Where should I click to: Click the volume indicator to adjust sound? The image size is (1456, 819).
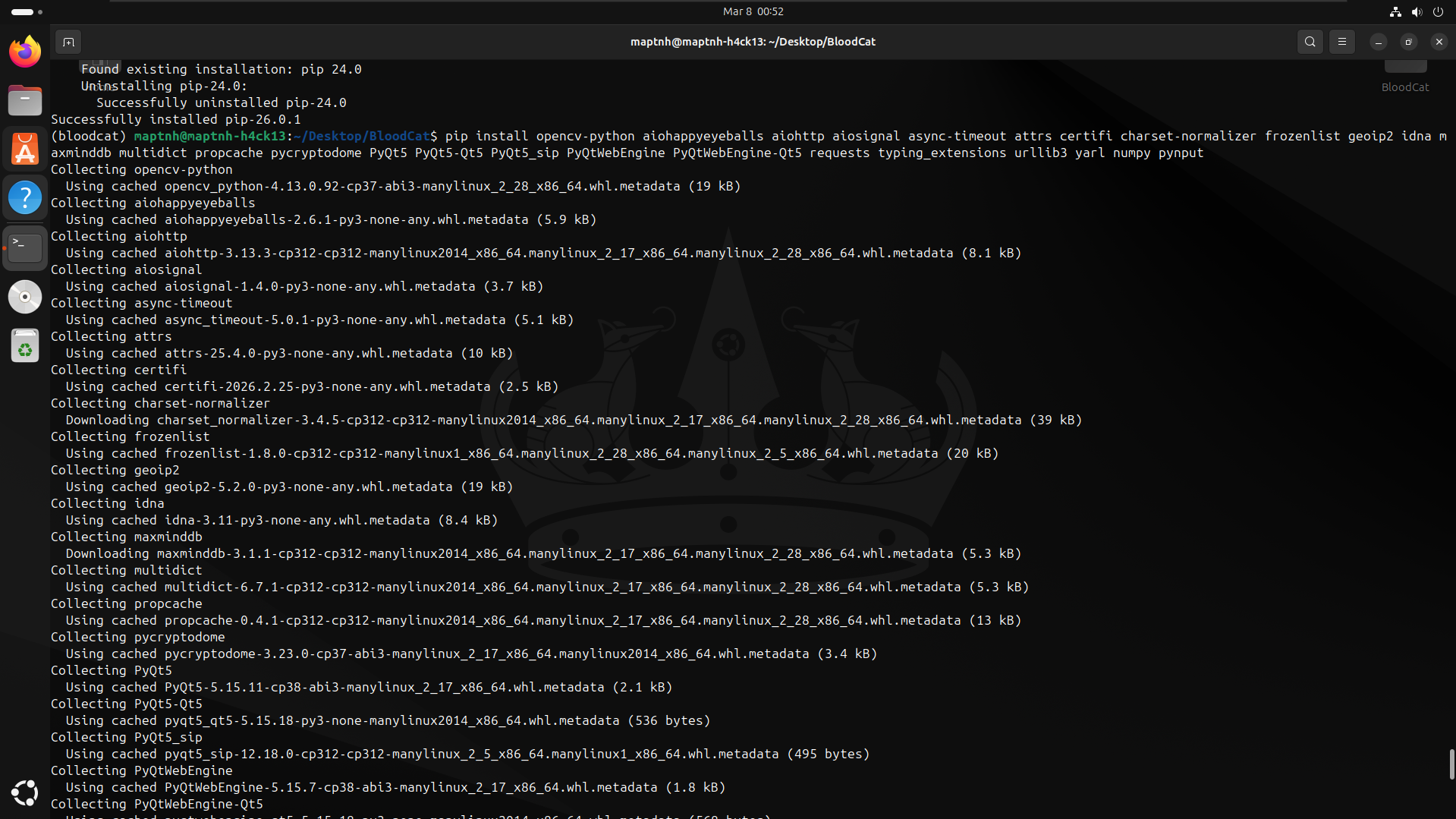click(1417, 11)
